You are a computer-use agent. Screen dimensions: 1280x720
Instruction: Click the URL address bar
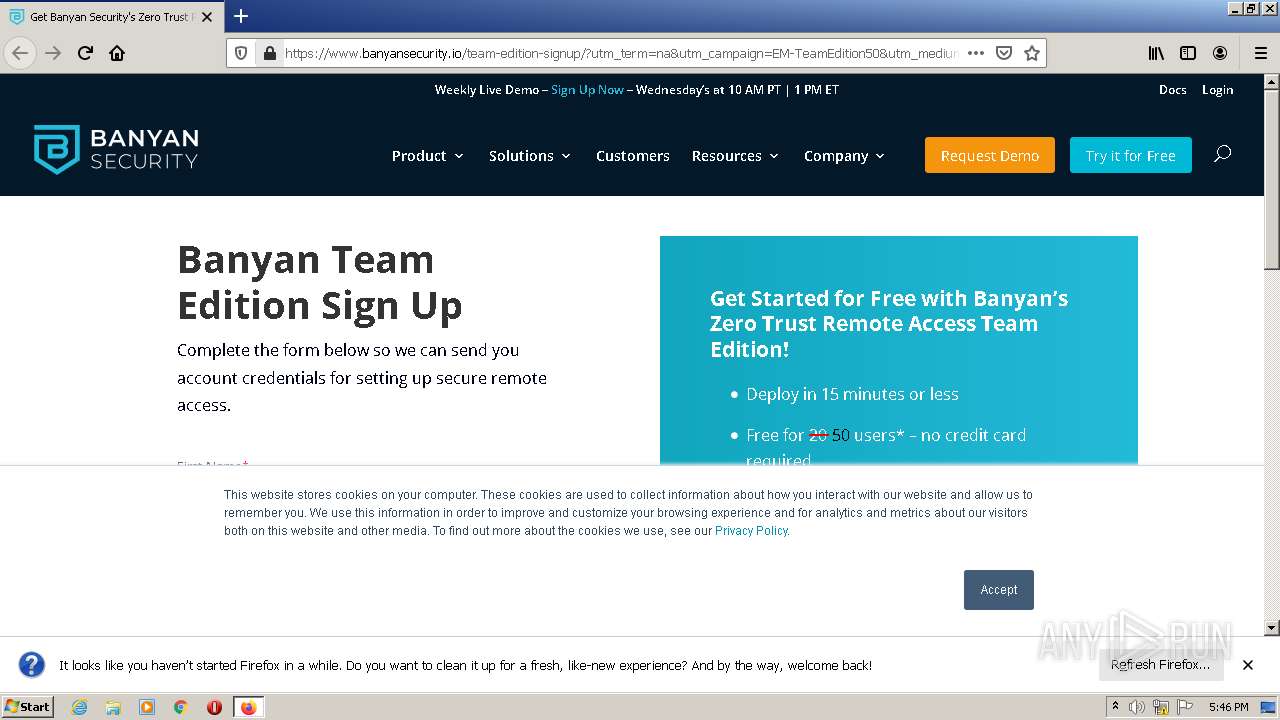pos(620,53)
